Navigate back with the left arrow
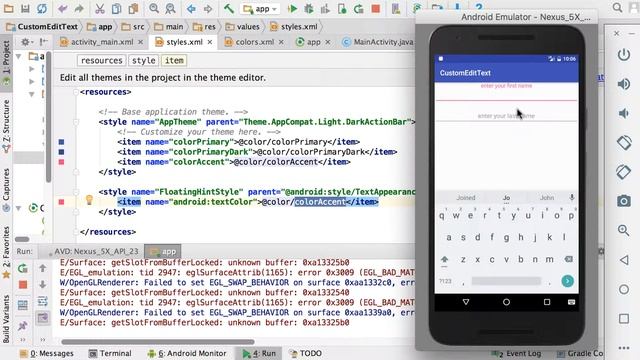The image size is (640, 360). [x=191, y=8]
